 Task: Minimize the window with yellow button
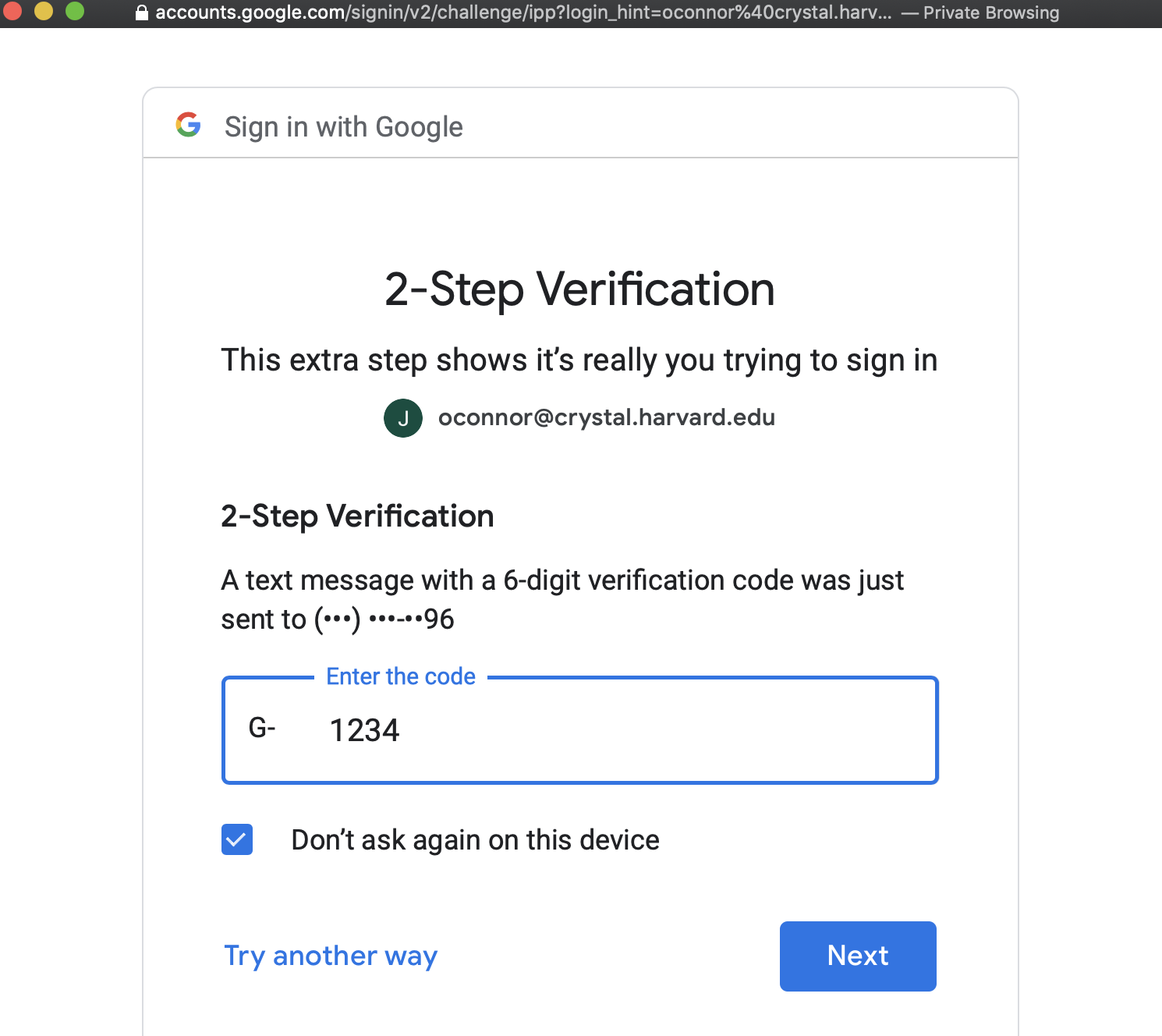click(44, 11)
